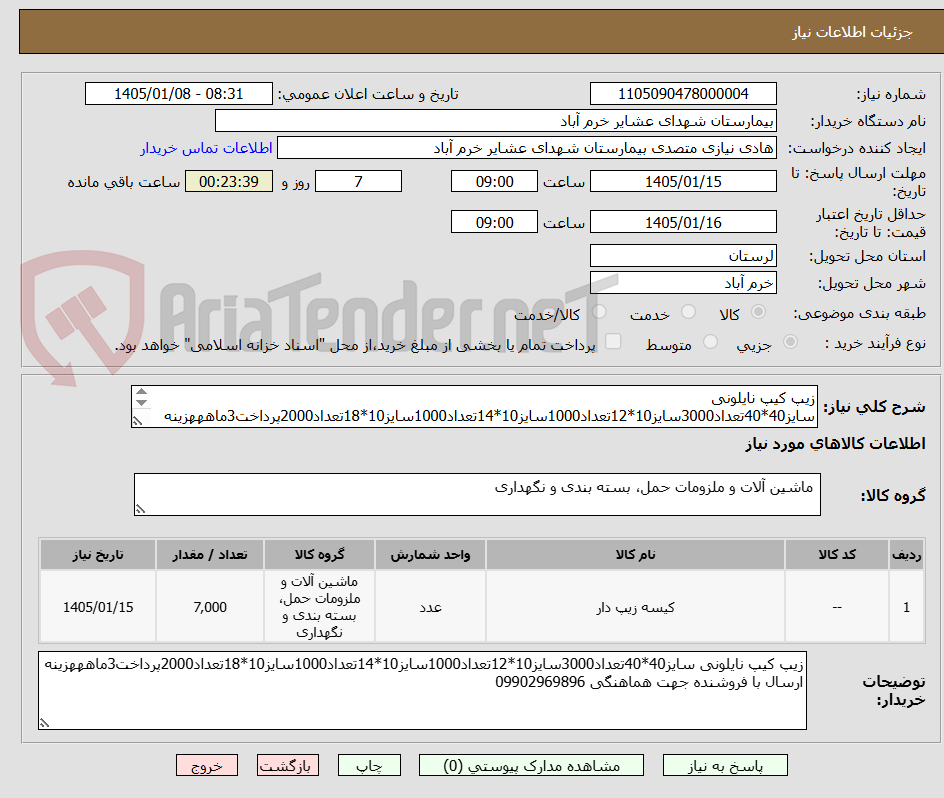Viewport: 944px width, 798px height.
Task: Click the remaining days field showing 7
Action: [x=359, y=181]
